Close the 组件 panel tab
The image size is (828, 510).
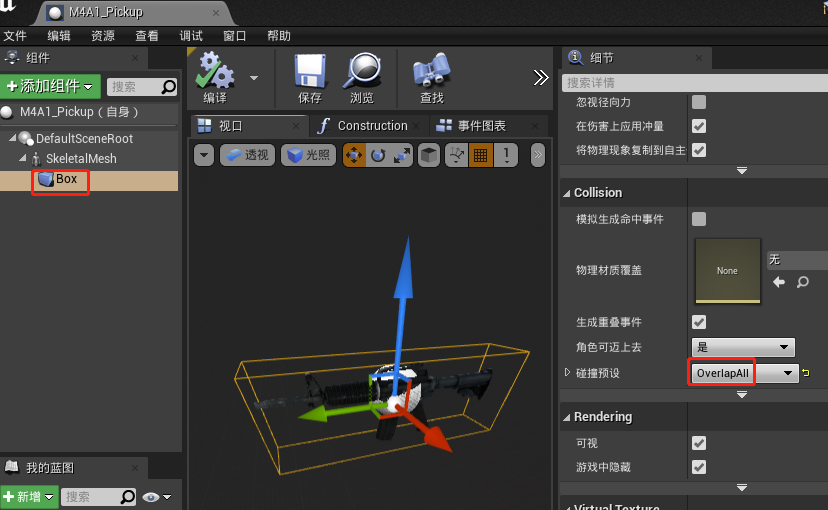(x=135, y=58)
